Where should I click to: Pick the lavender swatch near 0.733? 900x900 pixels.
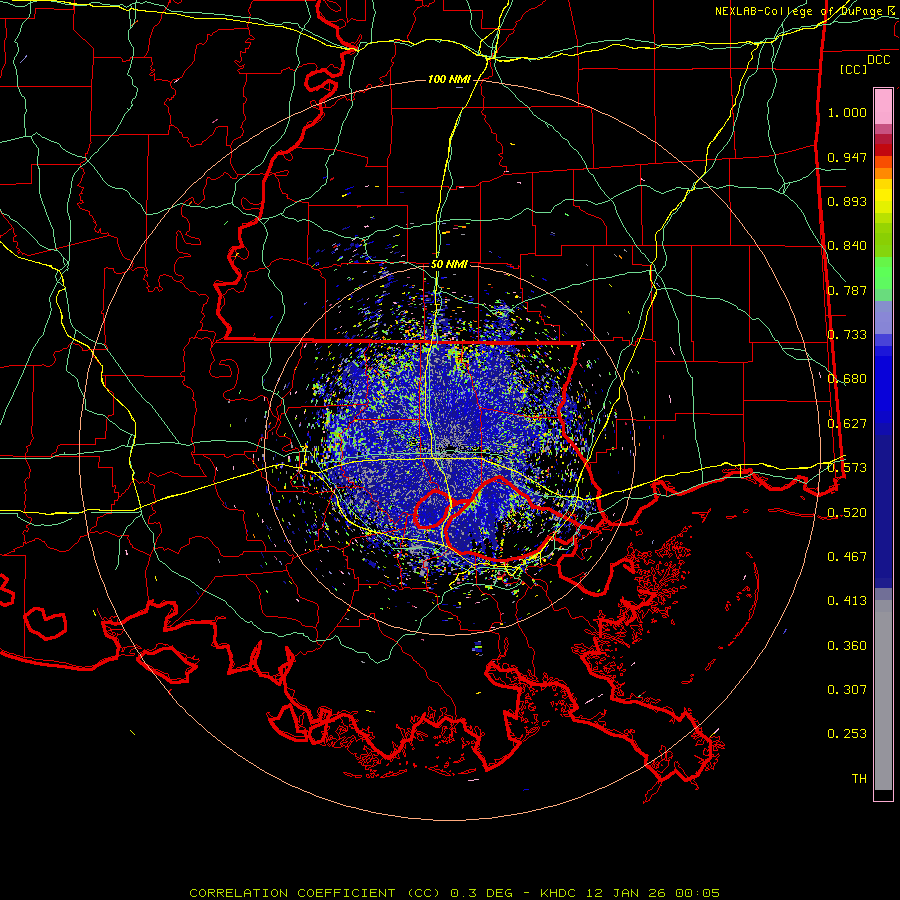(883, 317)
